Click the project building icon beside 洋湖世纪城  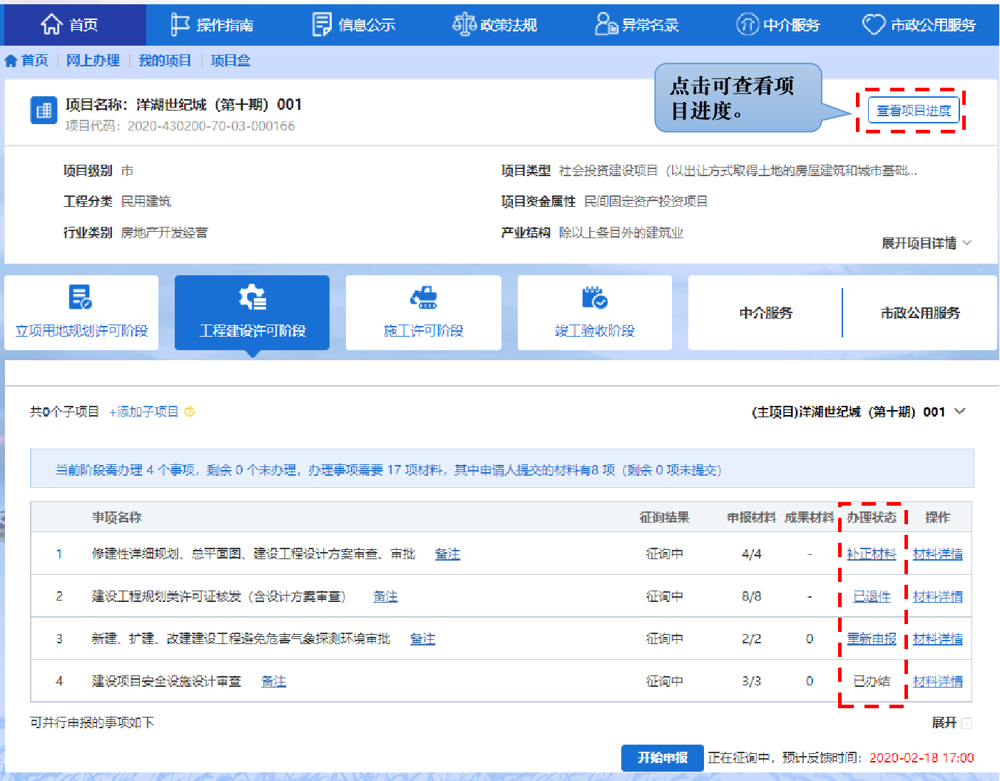coord(43,110)
